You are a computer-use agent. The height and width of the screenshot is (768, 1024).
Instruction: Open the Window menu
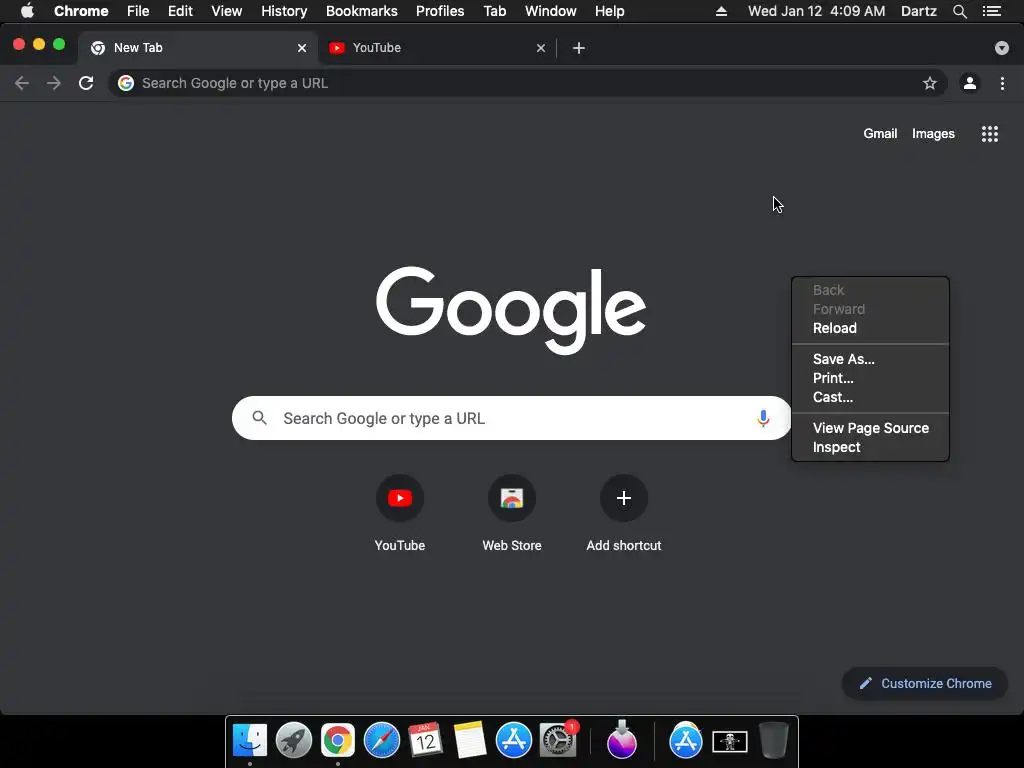tap(551, 11)
